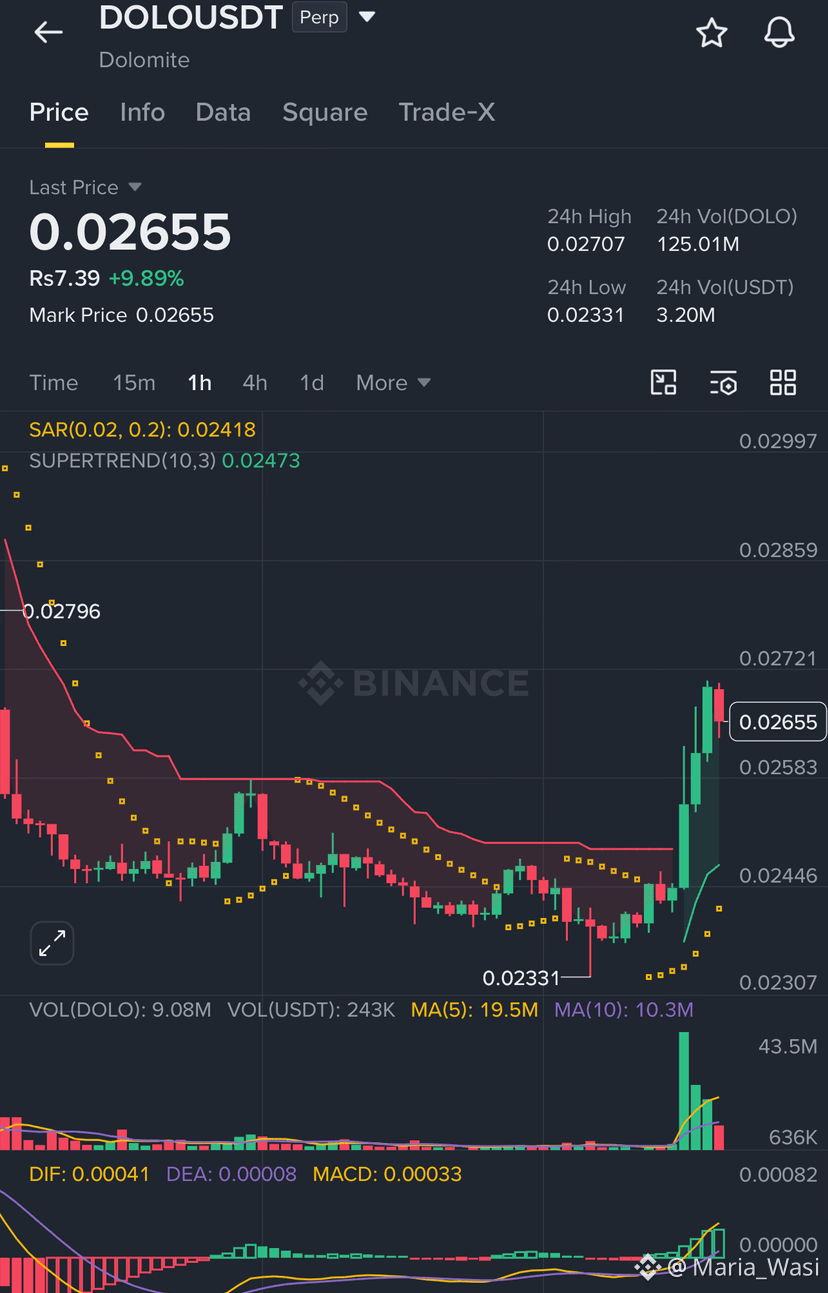
Task: Open the chart drawing tools icon
Action: 663,382
